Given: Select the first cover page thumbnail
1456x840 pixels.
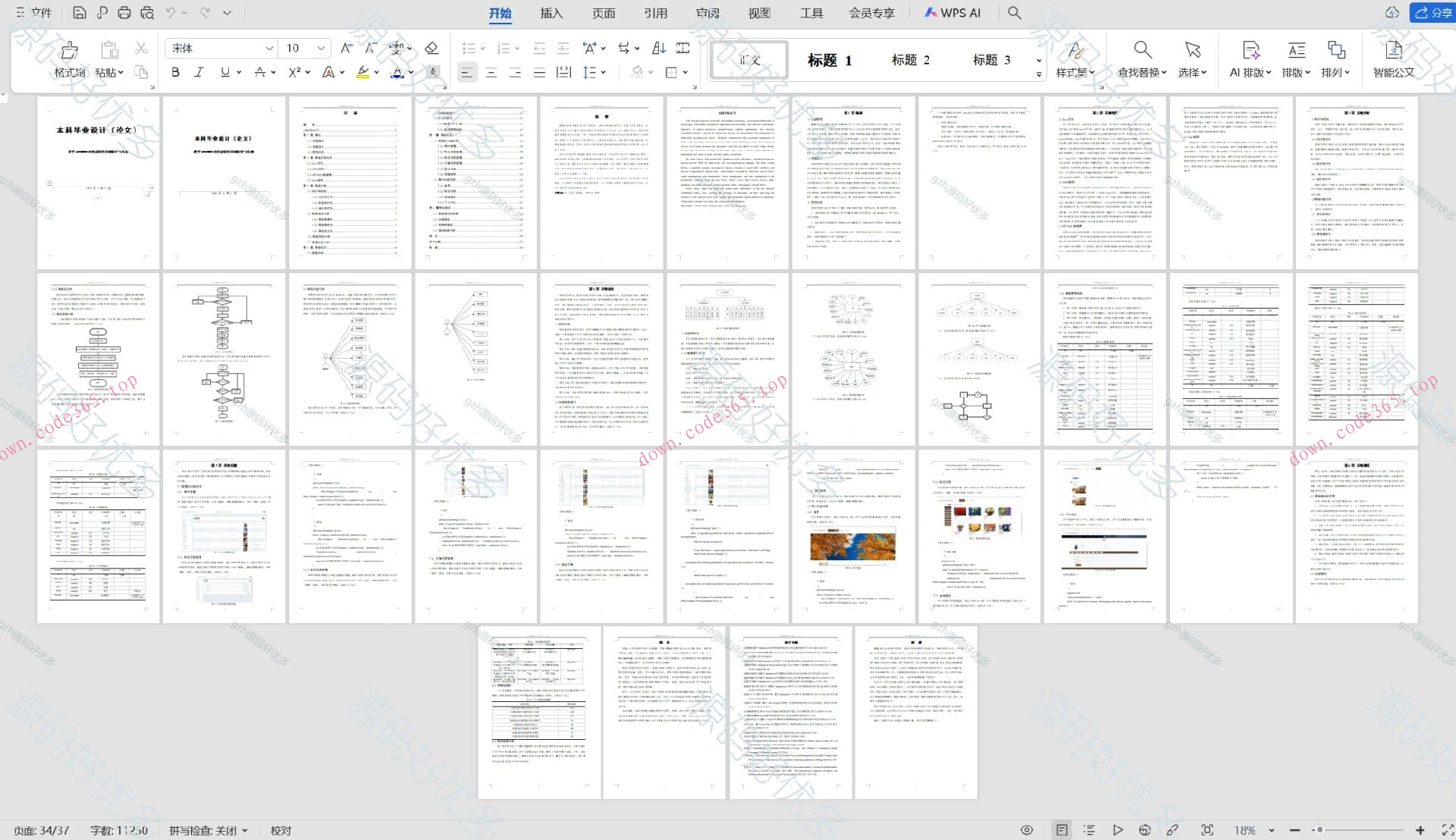Looking at the screenshot, I should point(99,182).
